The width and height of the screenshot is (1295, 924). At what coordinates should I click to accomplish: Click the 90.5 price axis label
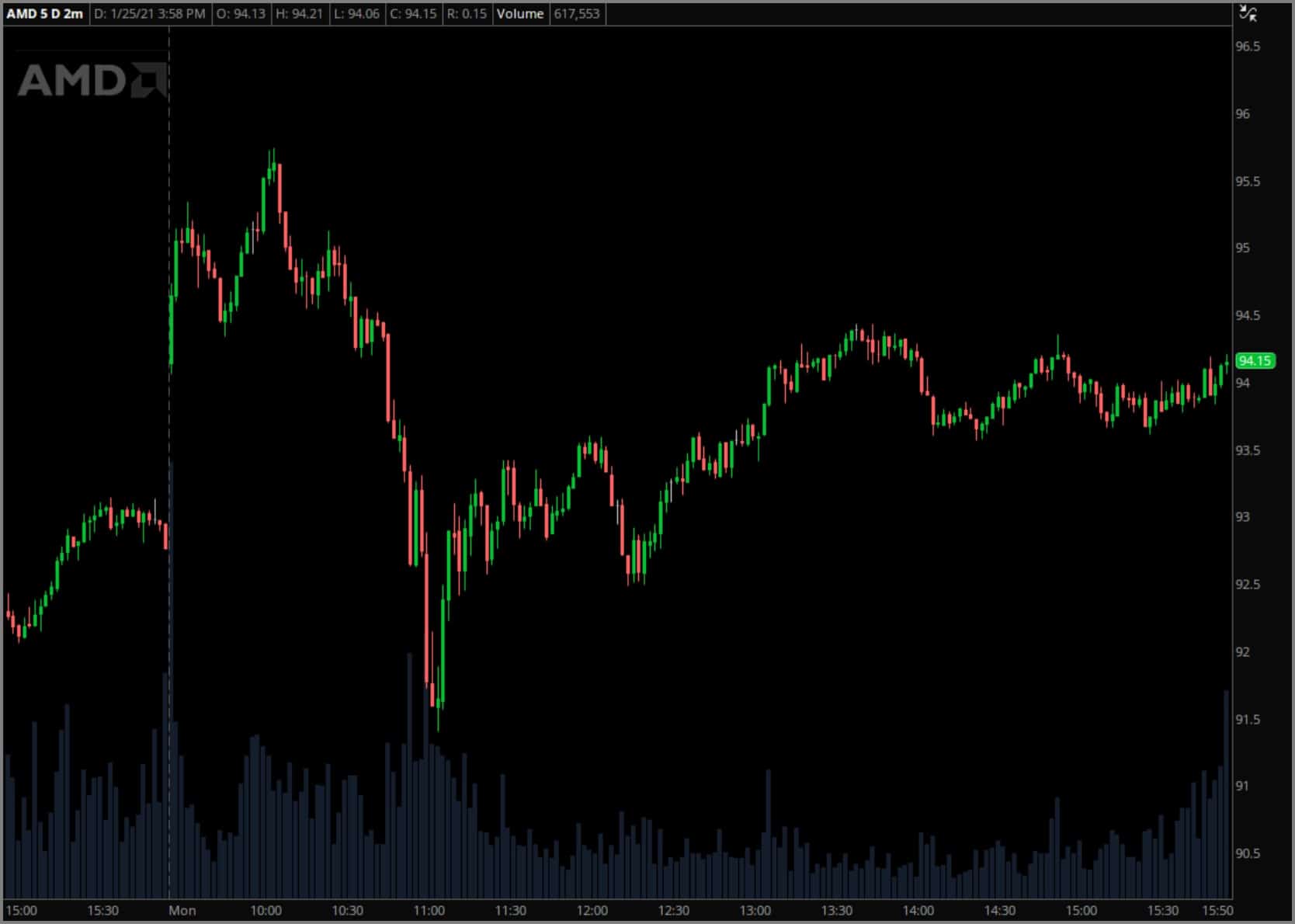click(1248, 853)
